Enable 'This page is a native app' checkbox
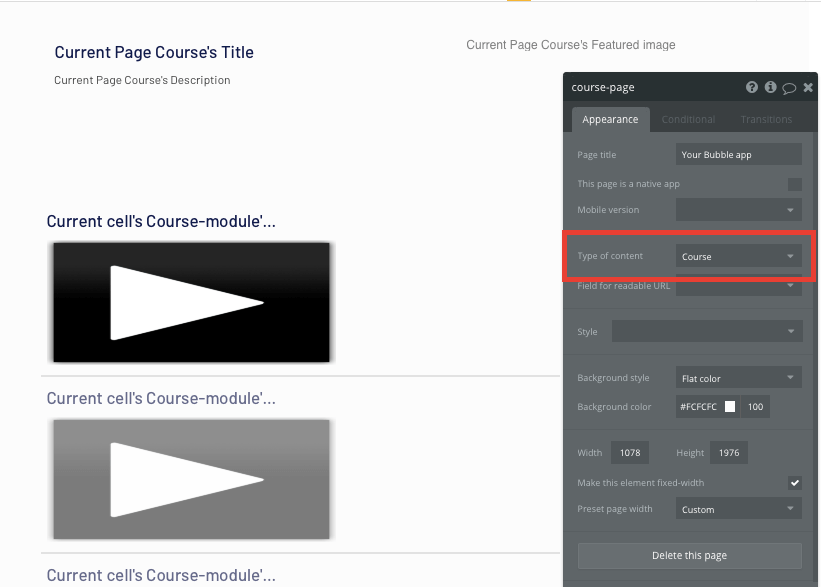The image size is (821, 587). pyautogui.click(x=796, y=183)
